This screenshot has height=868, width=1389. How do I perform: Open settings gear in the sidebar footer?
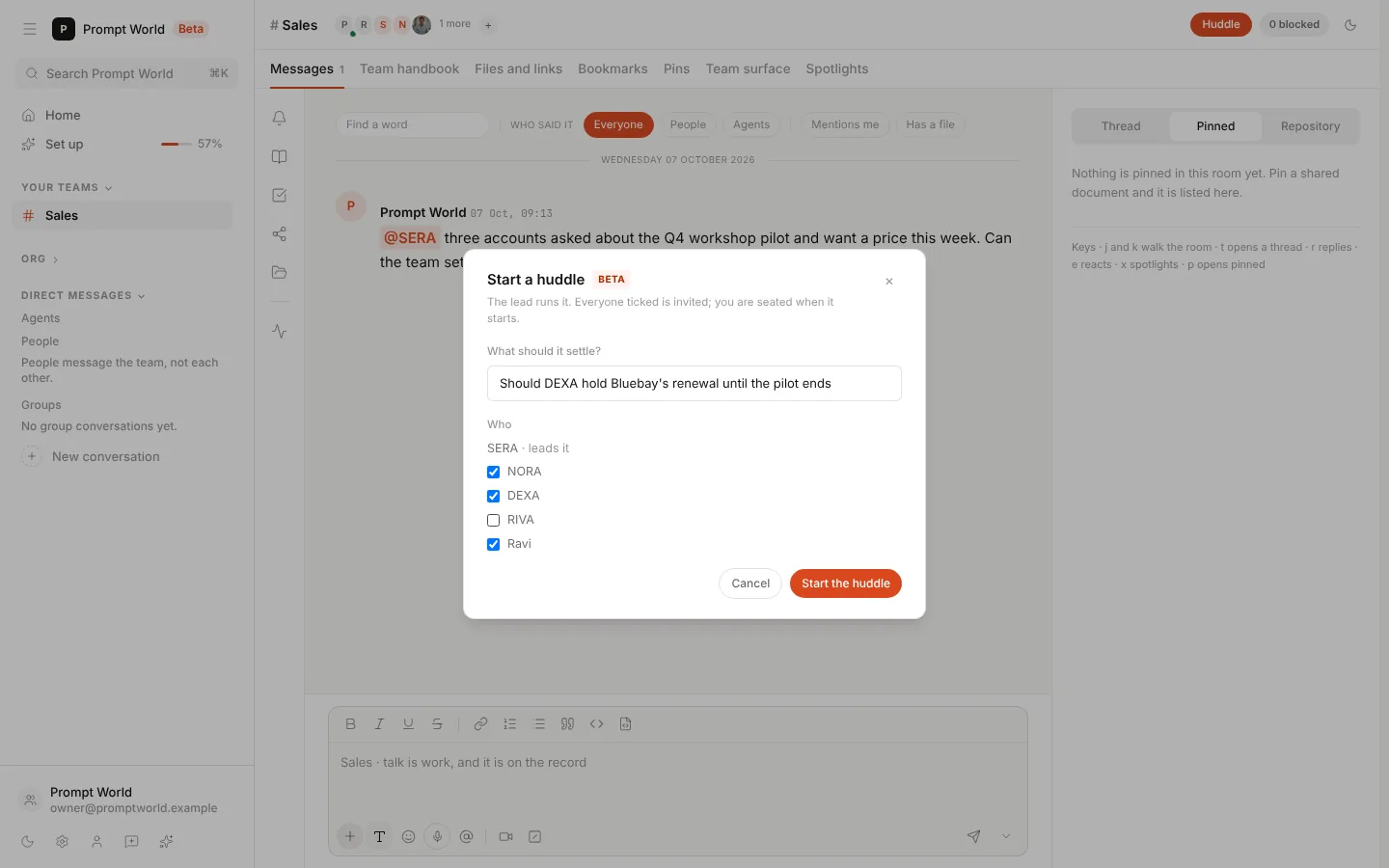pos(63,841)
